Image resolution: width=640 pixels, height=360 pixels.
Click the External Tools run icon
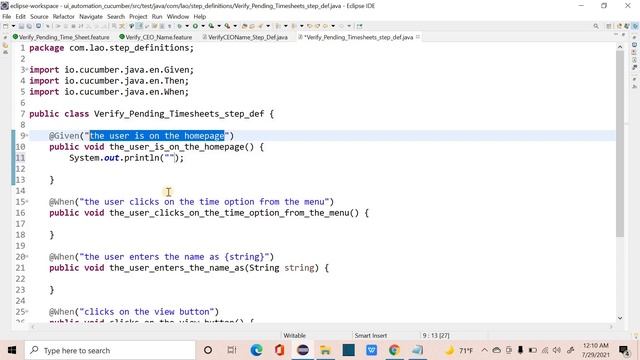(x=227, y=26)
